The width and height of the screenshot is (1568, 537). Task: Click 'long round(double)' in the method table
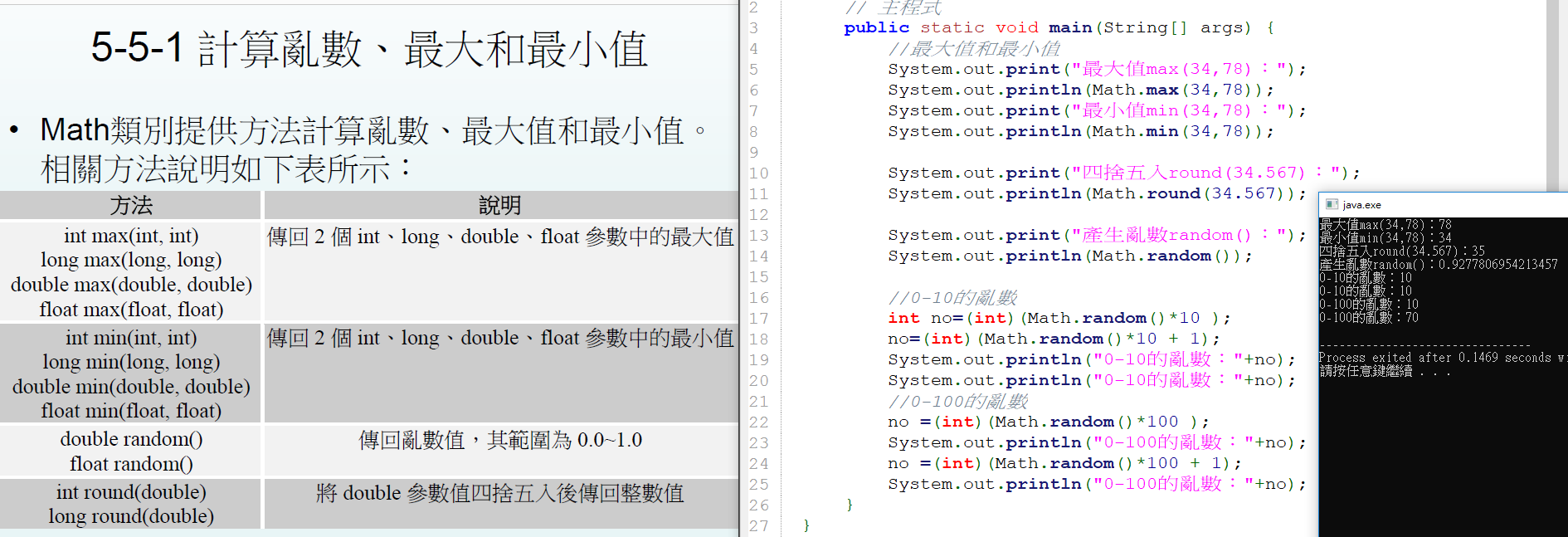tap(131, 516)
